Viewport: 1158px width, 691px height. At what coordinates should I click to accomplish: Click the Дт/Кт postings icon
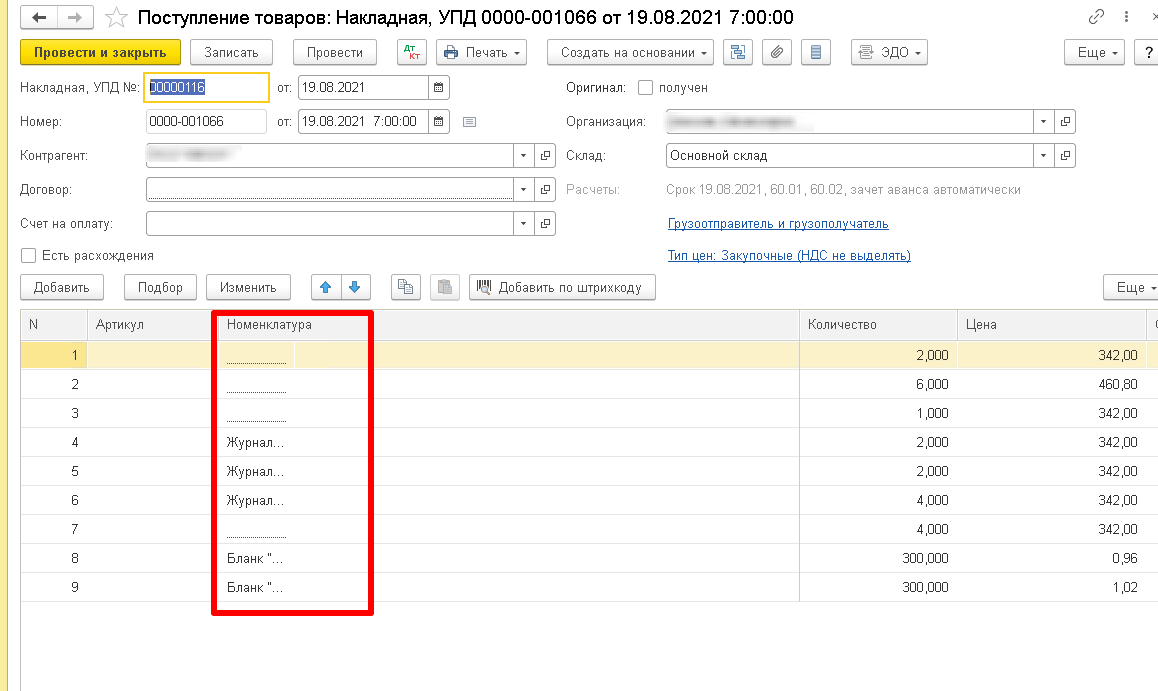pos(412,52)
